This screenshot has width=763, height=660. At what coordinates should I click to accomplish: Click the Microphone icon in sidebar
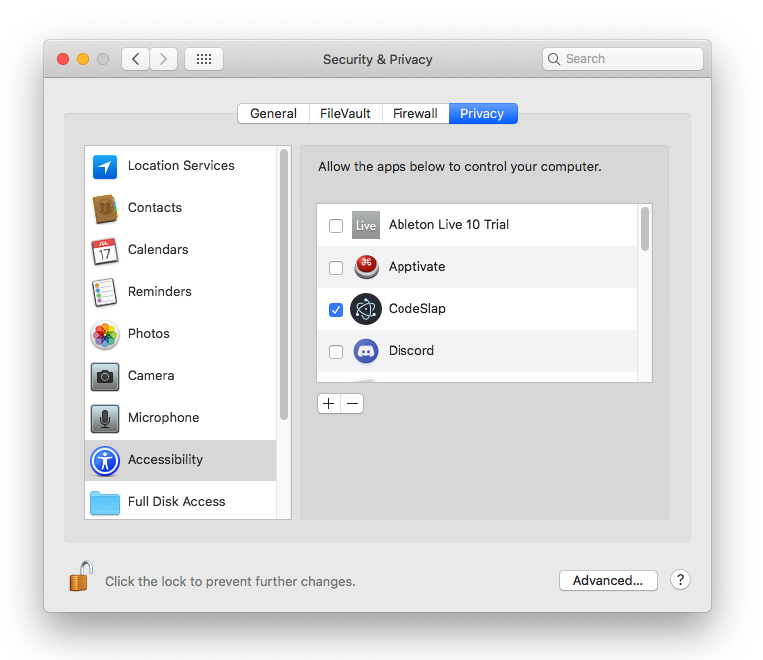coord(105,419)
